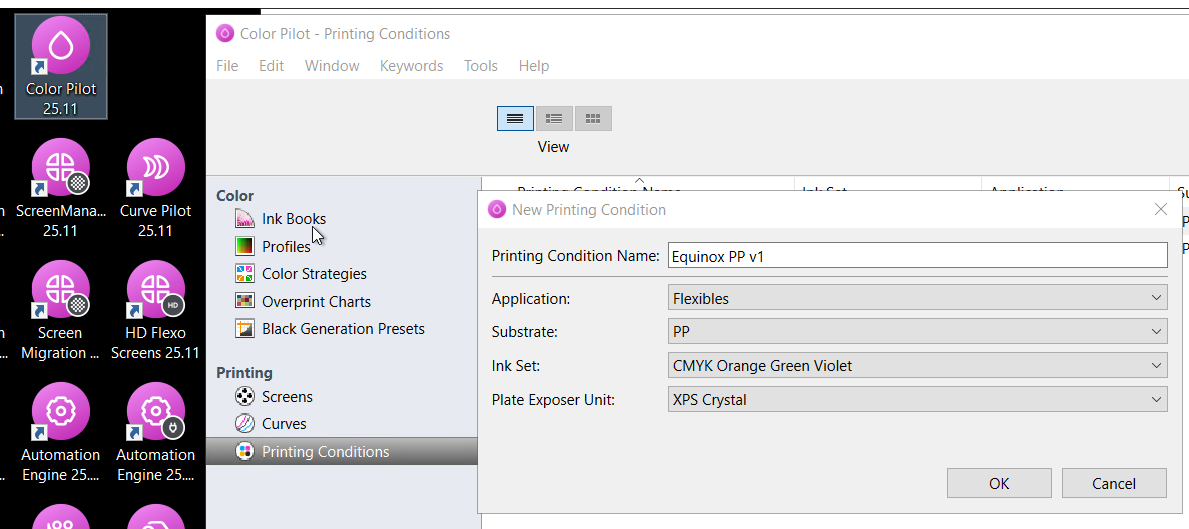Select the Ink Books sidebar icon
Viewport: 1189px width, 529px height.
[244, 219]
